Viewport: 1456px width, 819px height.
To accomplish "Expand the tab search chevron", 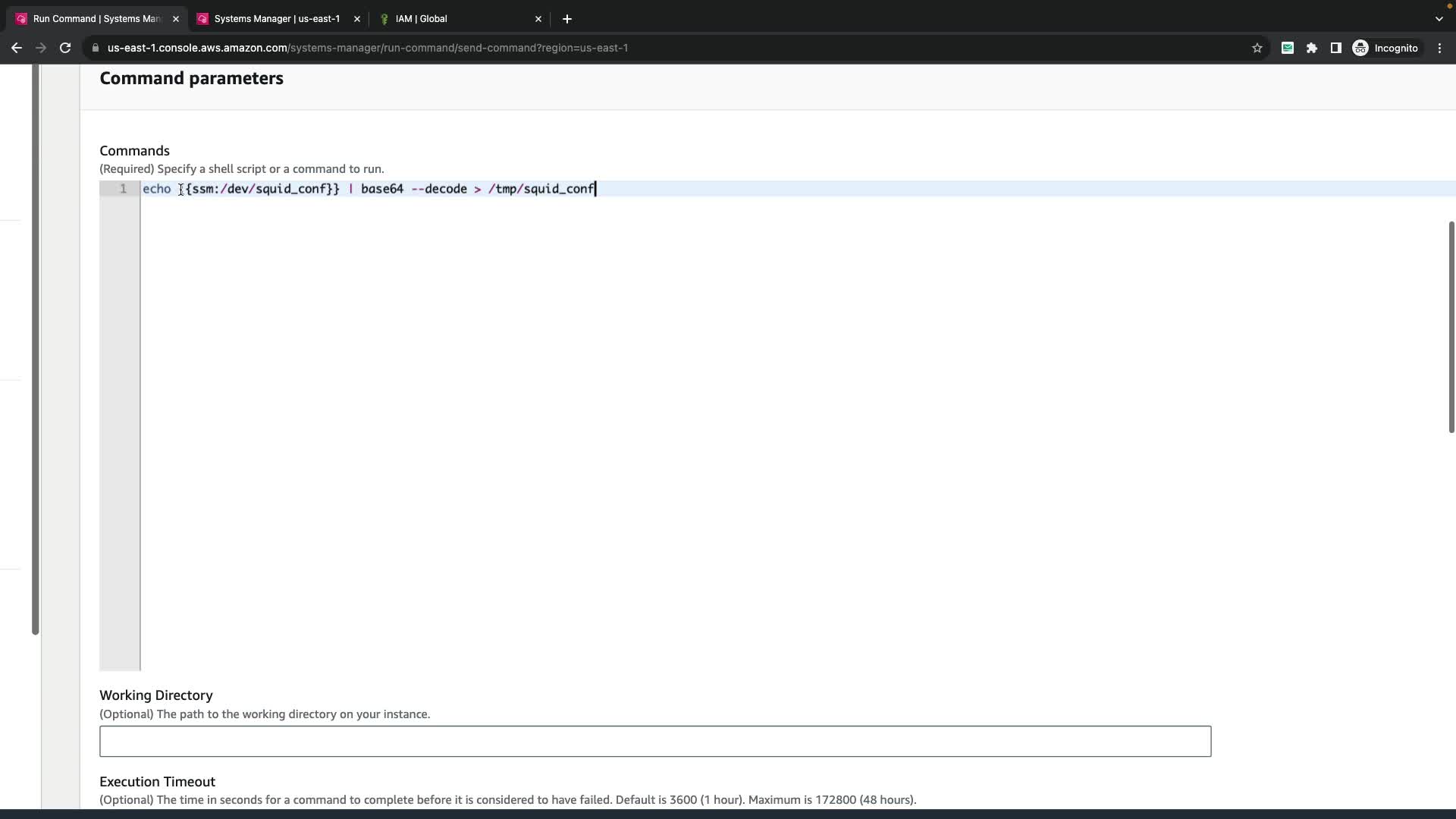I will point(1439,19).
